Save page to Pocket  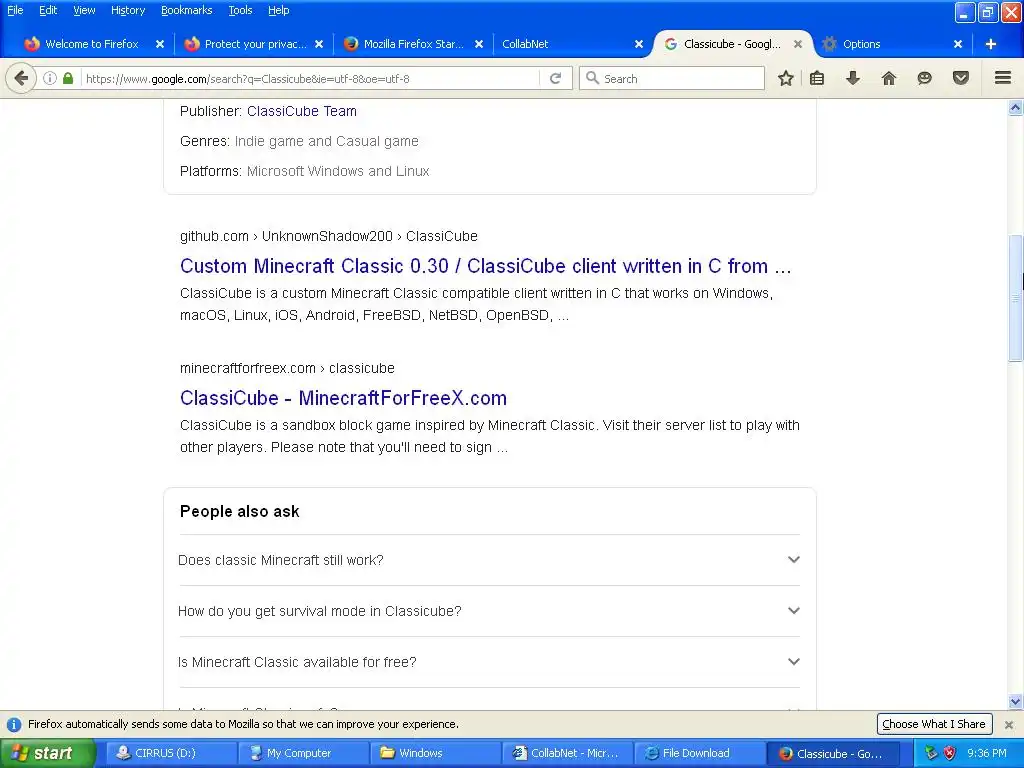coord(961,78)
